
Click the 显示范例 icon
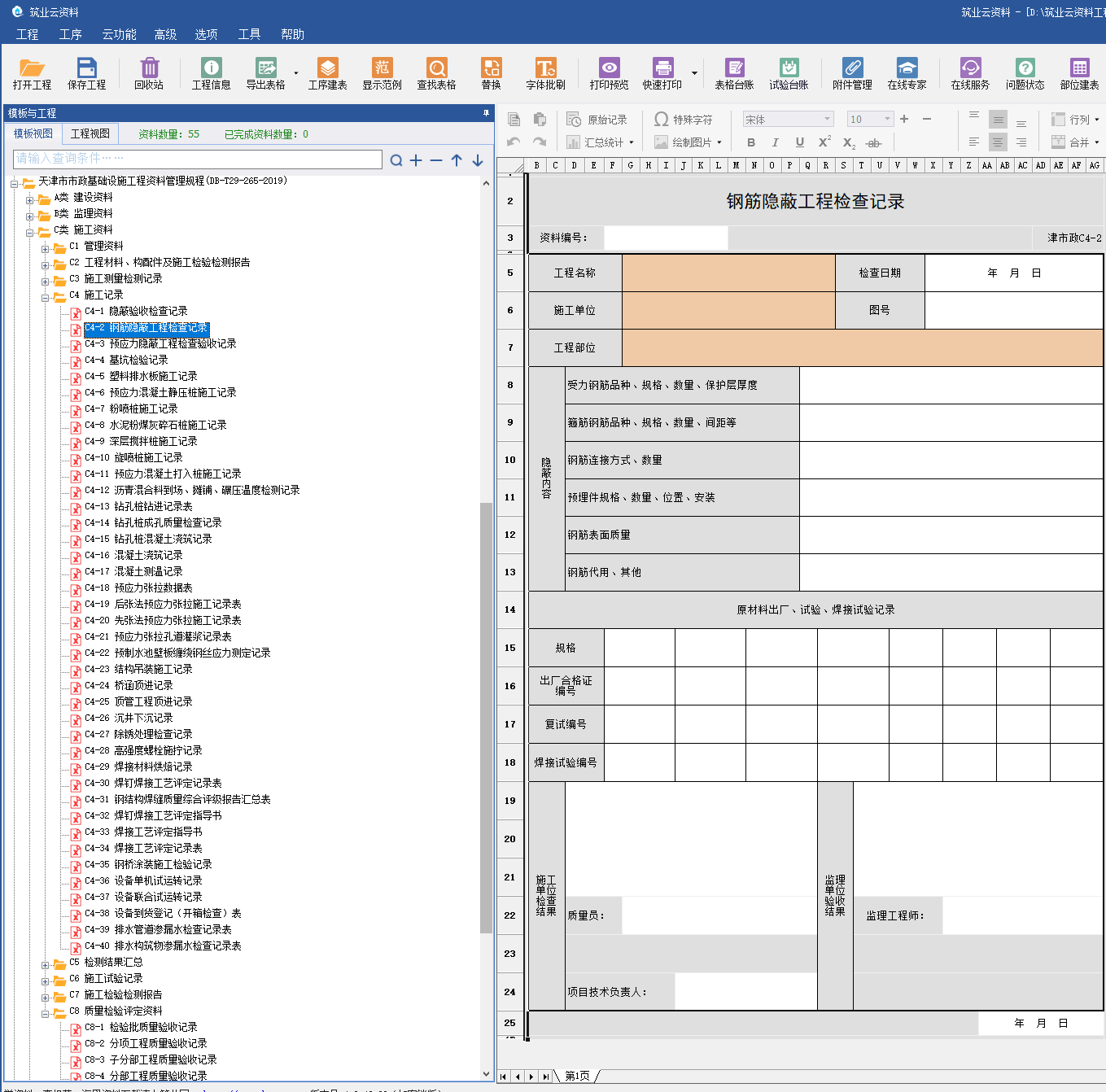[382, 73]
